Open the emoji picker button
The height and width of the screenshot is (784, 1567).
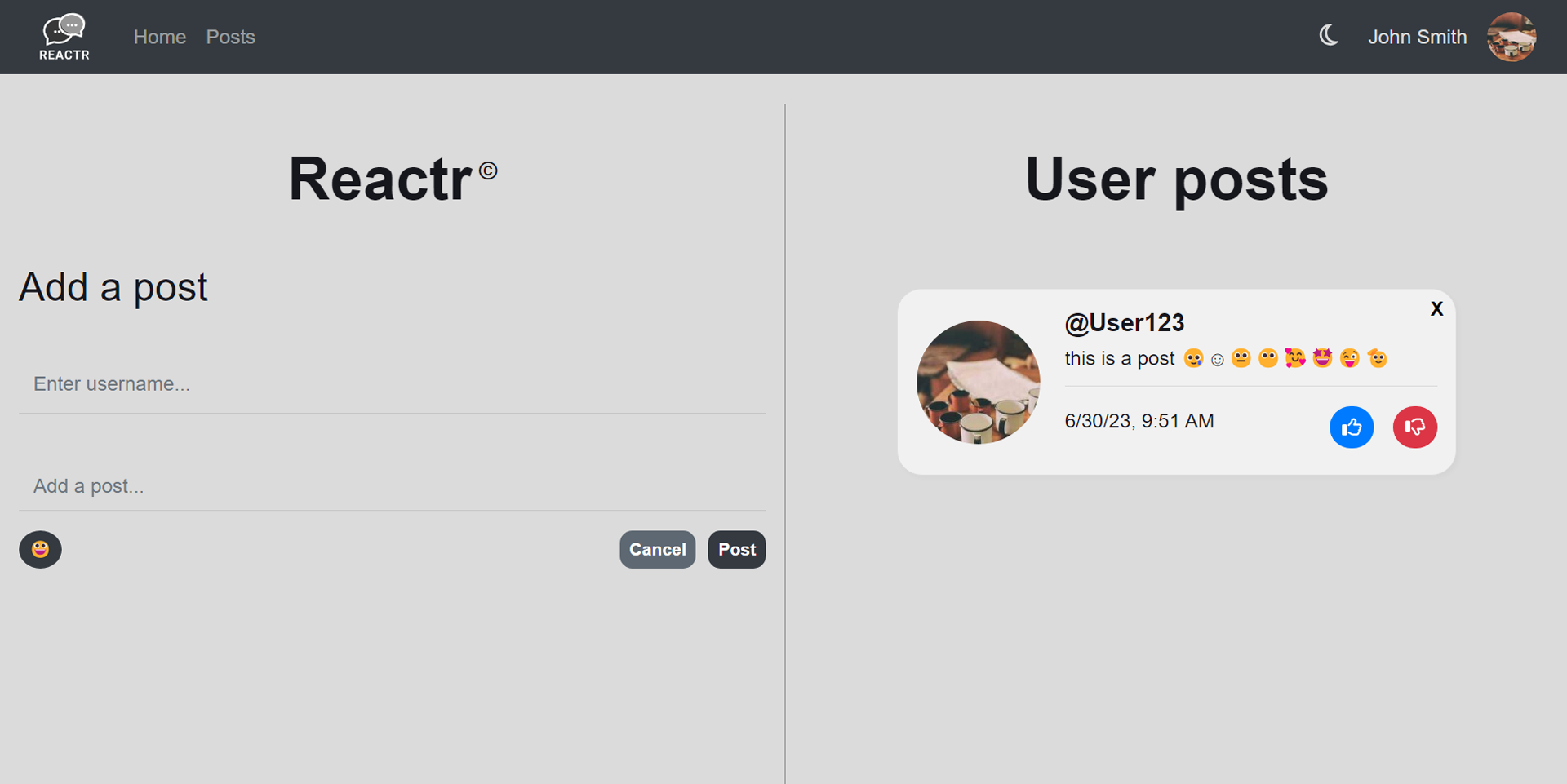(x=40, y=549)
